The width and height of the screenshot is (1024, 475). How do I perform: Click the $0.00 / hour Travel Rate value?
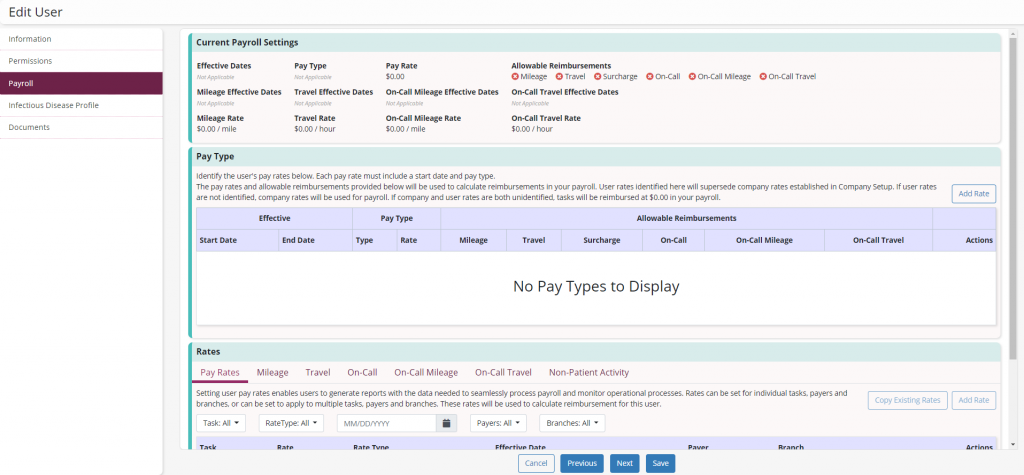coord(315,129)
